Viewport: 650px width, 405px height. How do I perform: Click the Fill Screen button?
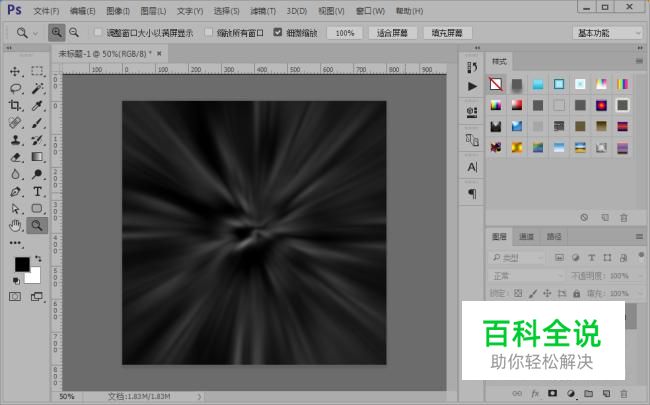(x=447, y=33)
